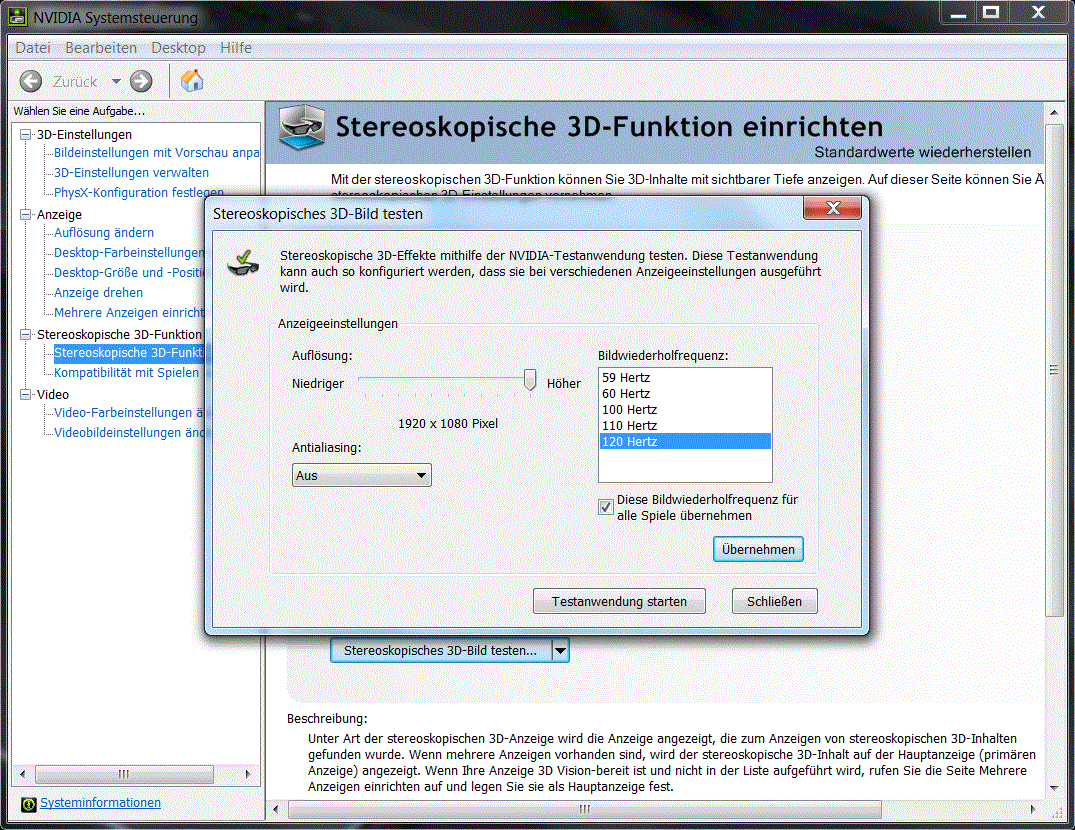Open the Hilfe menu
This screenshot has width=1075, height=830.
tap(236, 48)
